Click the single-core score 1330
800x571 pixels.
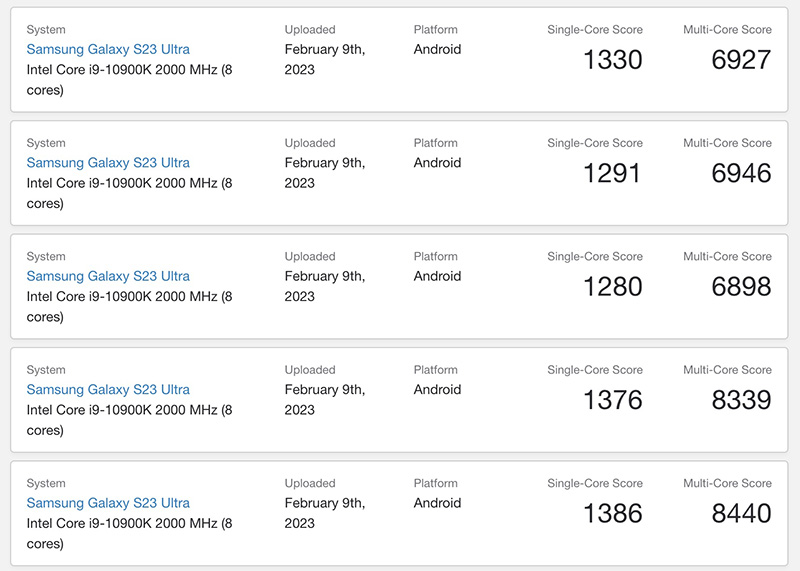[613, 60]
